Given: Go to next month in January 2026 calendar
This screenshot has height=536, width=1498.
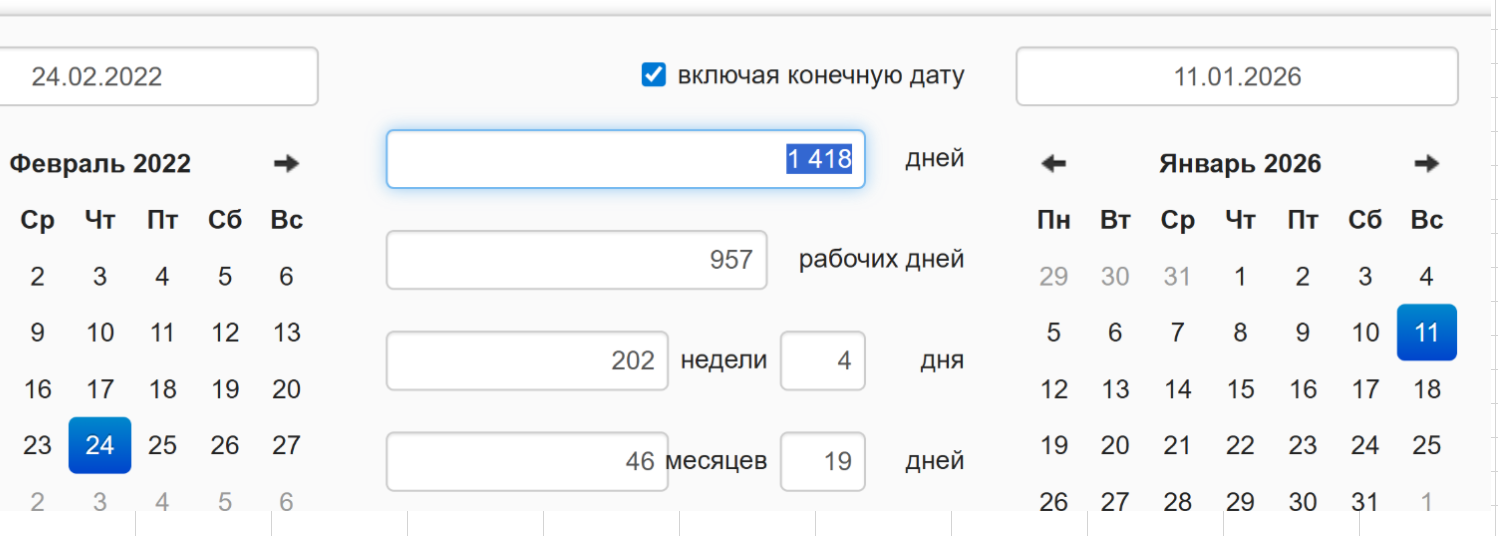Looking at the screenshot, I should (x=1426, y=164).
